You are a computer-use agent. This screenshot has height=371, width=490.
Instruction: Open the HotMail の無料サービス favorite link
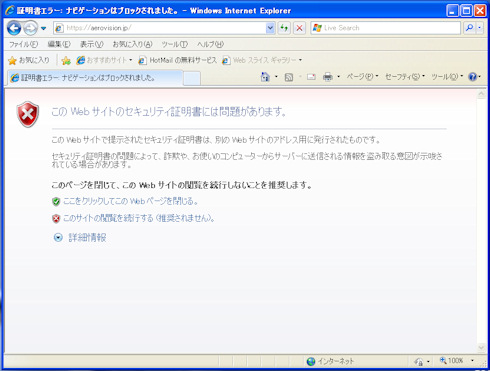pyautogui.click(x=177, y=60)
